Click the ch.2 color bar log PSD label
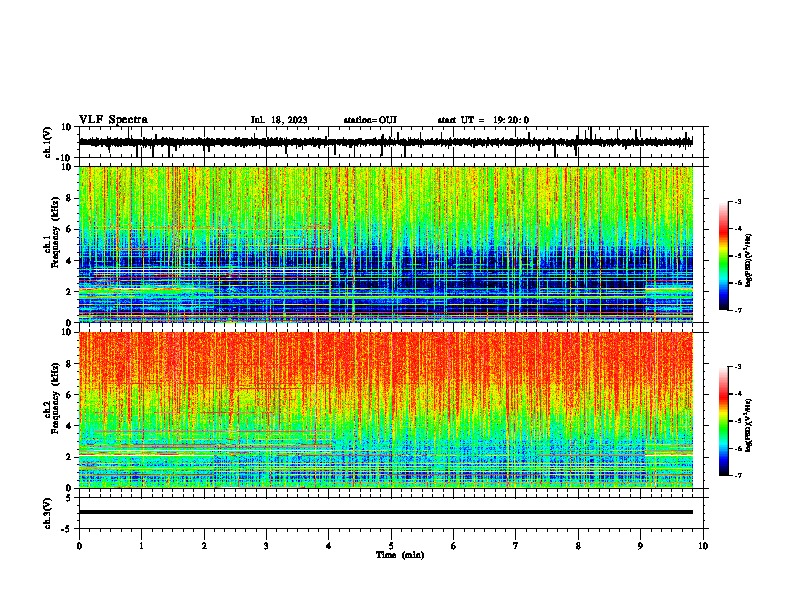The image size is (792, 612). 748,425
